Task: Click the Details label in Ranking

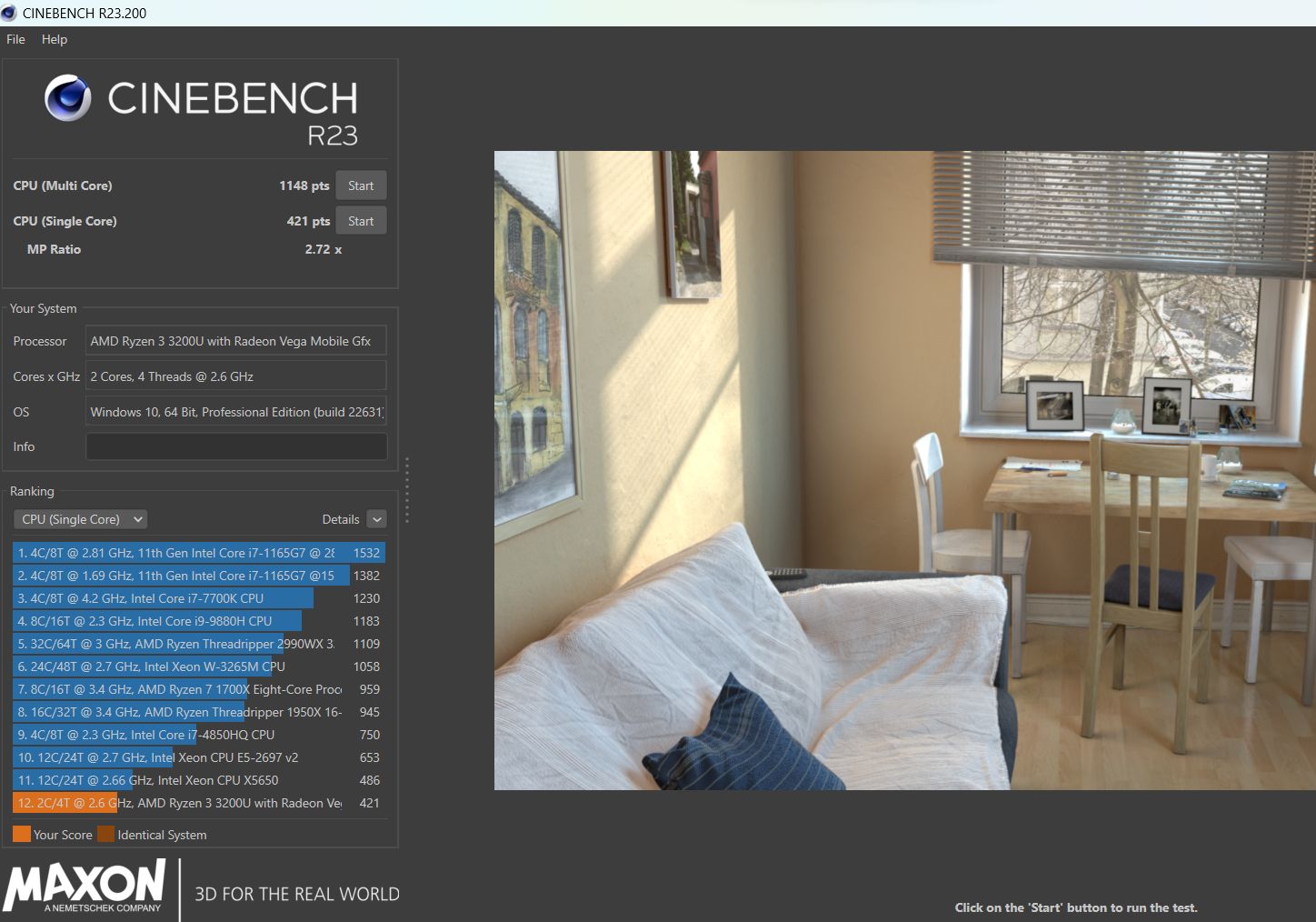Action: click(x=341, y=519)
